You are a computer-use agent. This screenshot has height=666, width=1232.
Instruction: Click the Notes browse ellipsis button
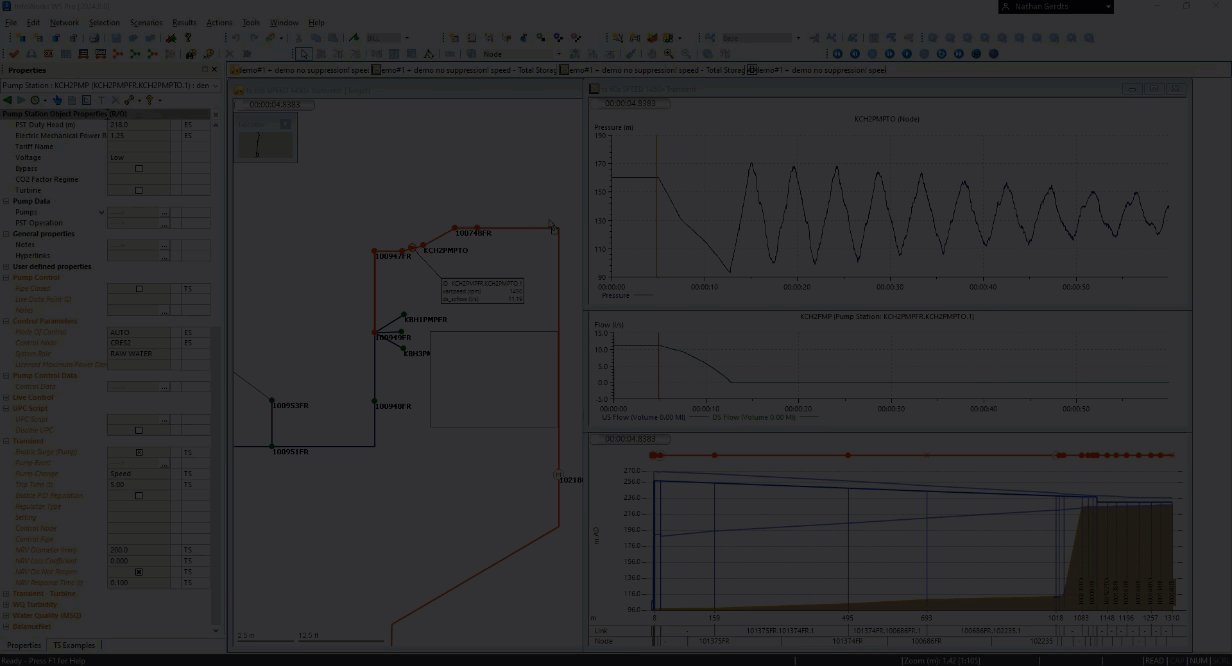pyautogui.click(x=164, y=245)
